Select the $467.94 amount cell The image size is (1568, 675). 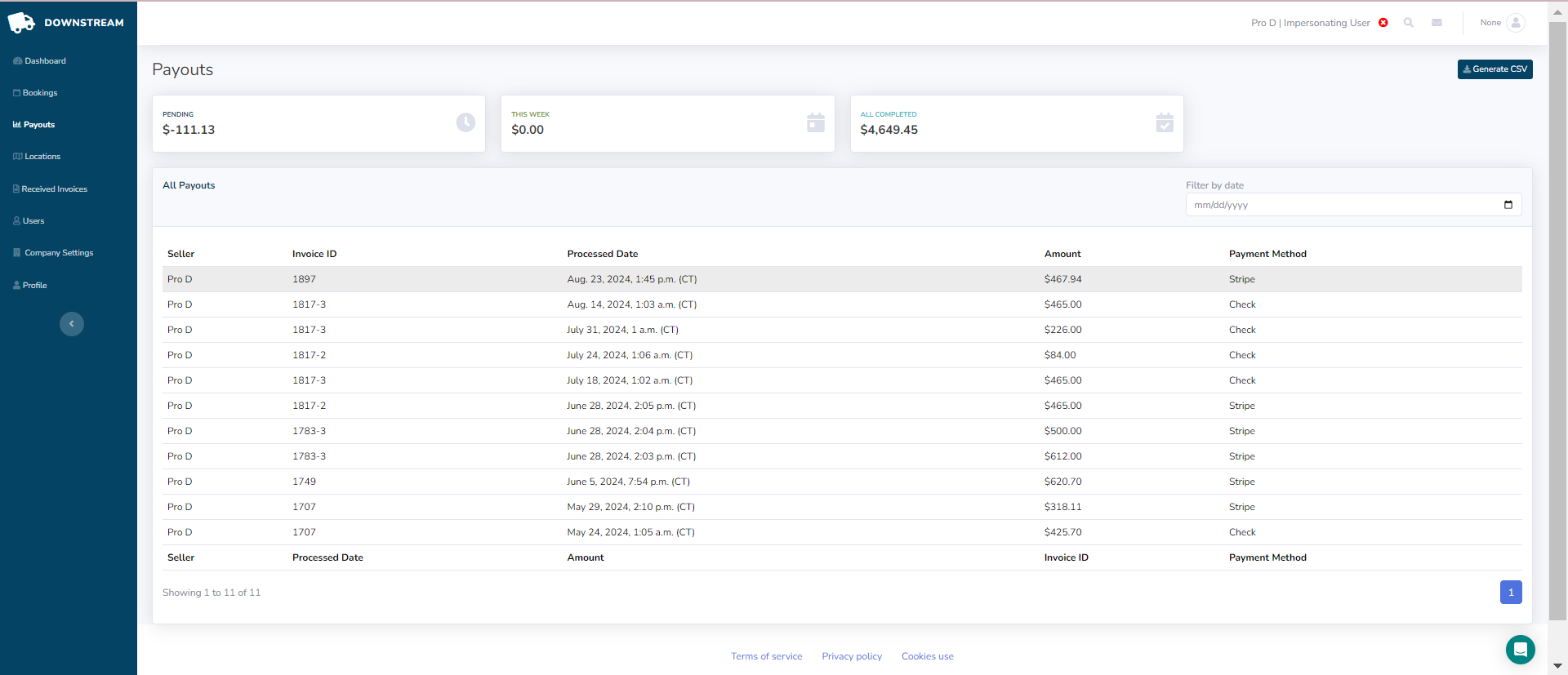point(1062,279)
